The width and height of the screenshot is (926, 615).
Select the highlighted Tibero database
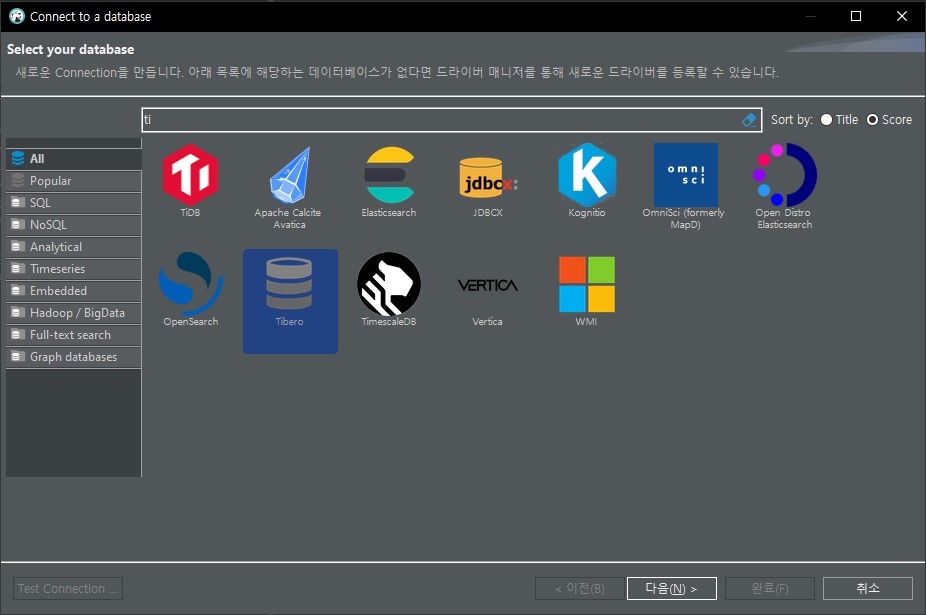coord(290,301)
